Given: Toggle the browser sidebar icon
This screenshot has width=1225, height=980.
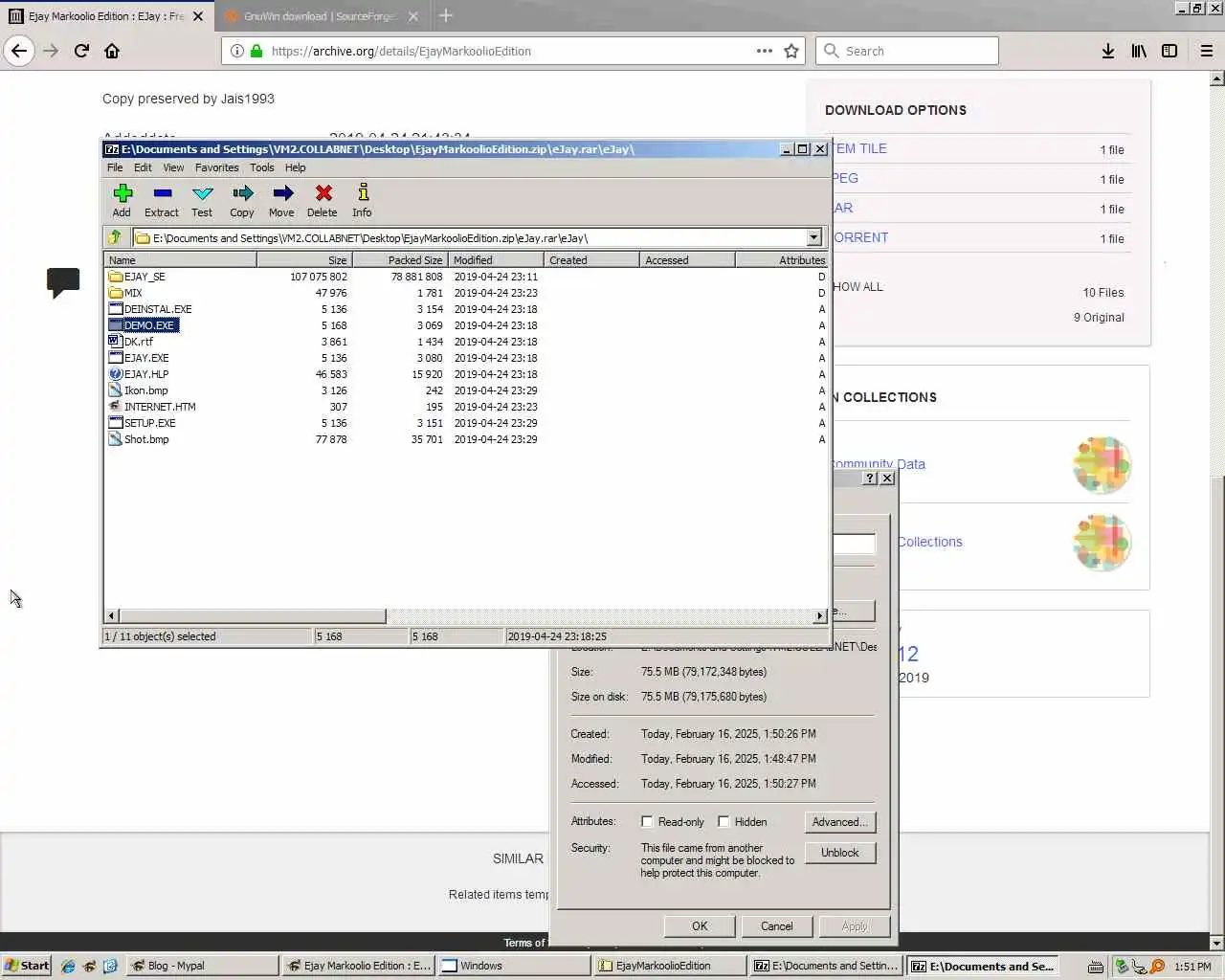Looking at the screenshot, I should (1169, 51).
